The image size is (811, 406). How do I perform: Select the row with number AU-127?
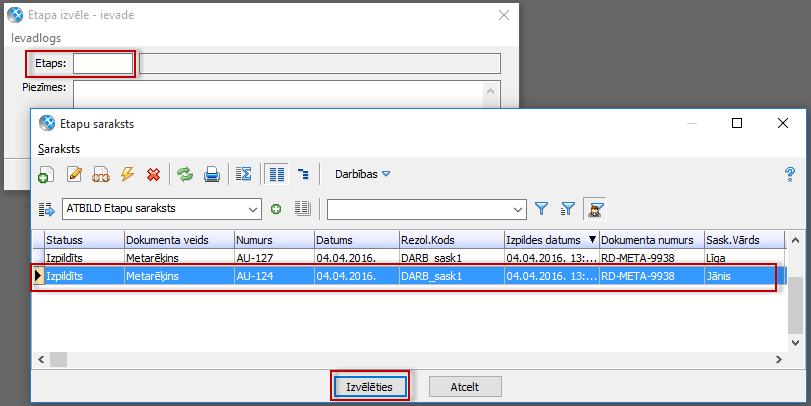[x=409, y=258]
